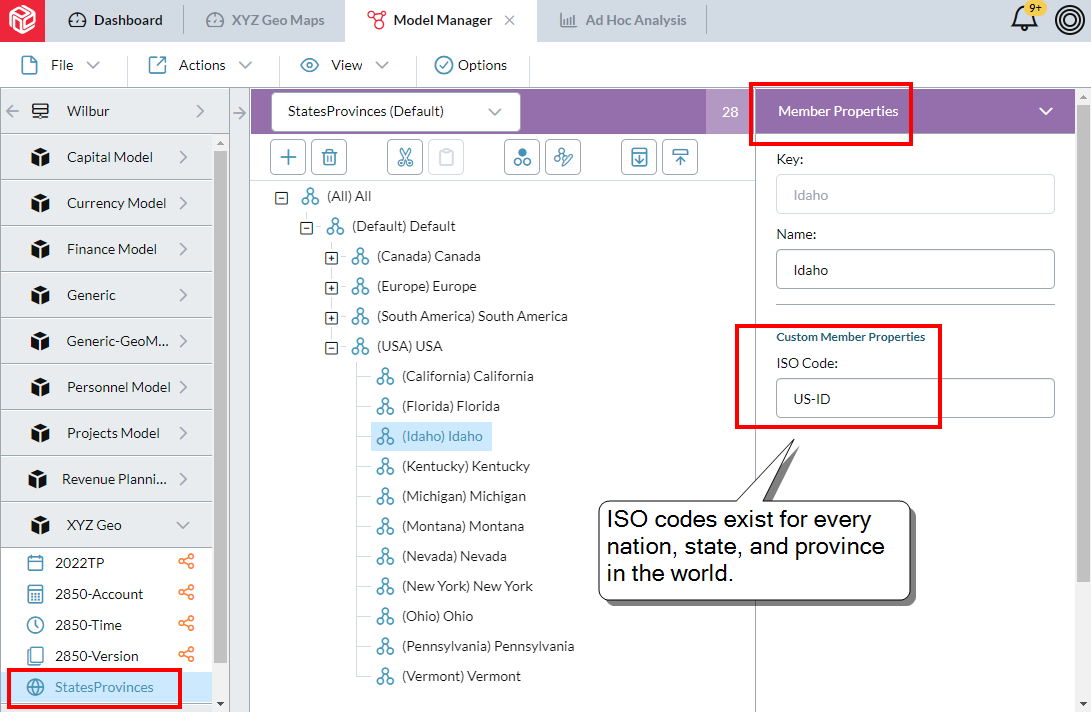Open the StatesProvinces (Default) hierarchy dropdown
The image size is (1091, 712).
(396, 111)
